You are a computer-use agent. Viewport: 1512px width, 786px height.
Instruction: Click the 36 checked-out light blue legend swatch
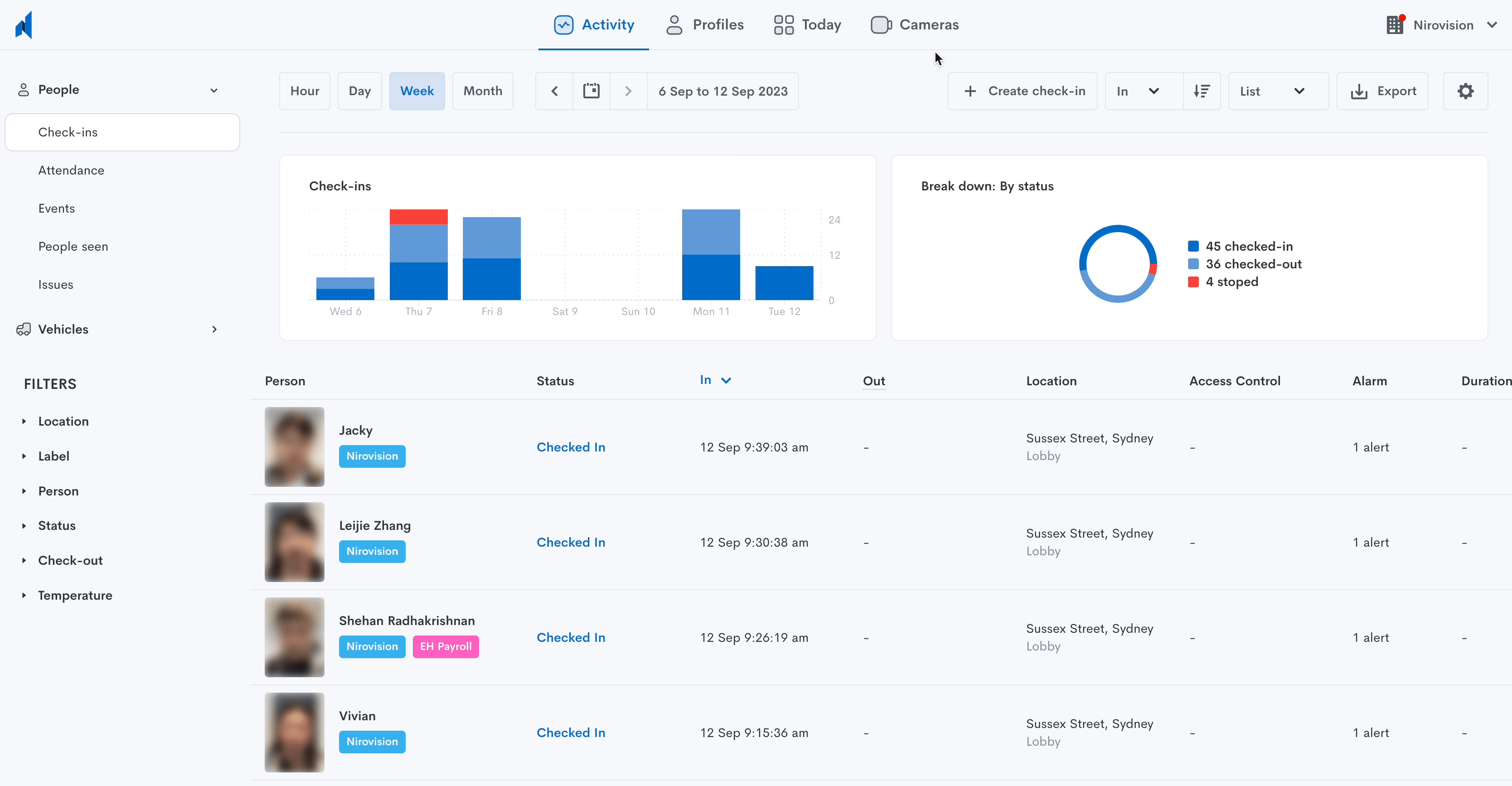click(x=1193, y=264)
